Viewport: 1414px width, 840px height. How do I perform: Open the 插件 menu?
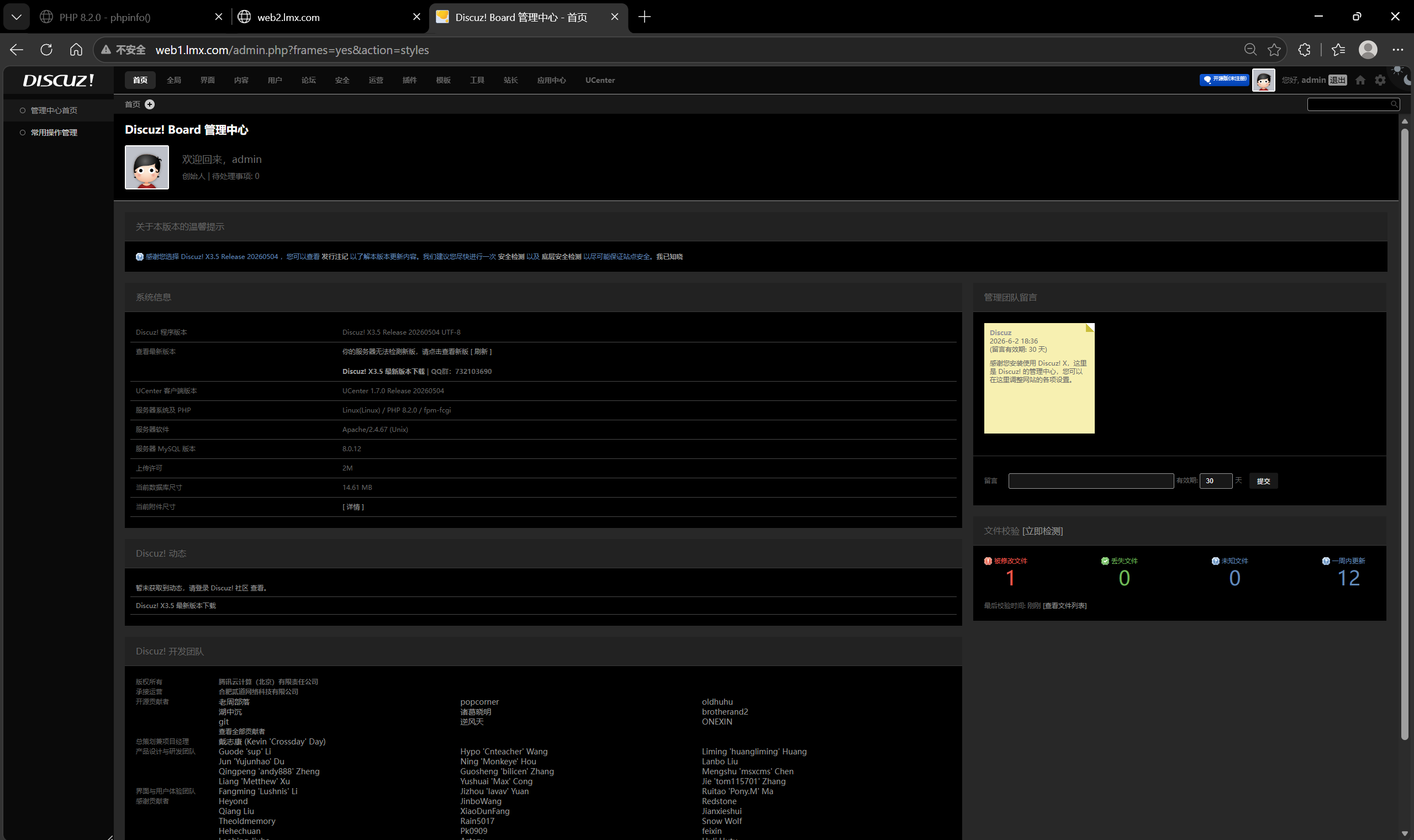410,80
